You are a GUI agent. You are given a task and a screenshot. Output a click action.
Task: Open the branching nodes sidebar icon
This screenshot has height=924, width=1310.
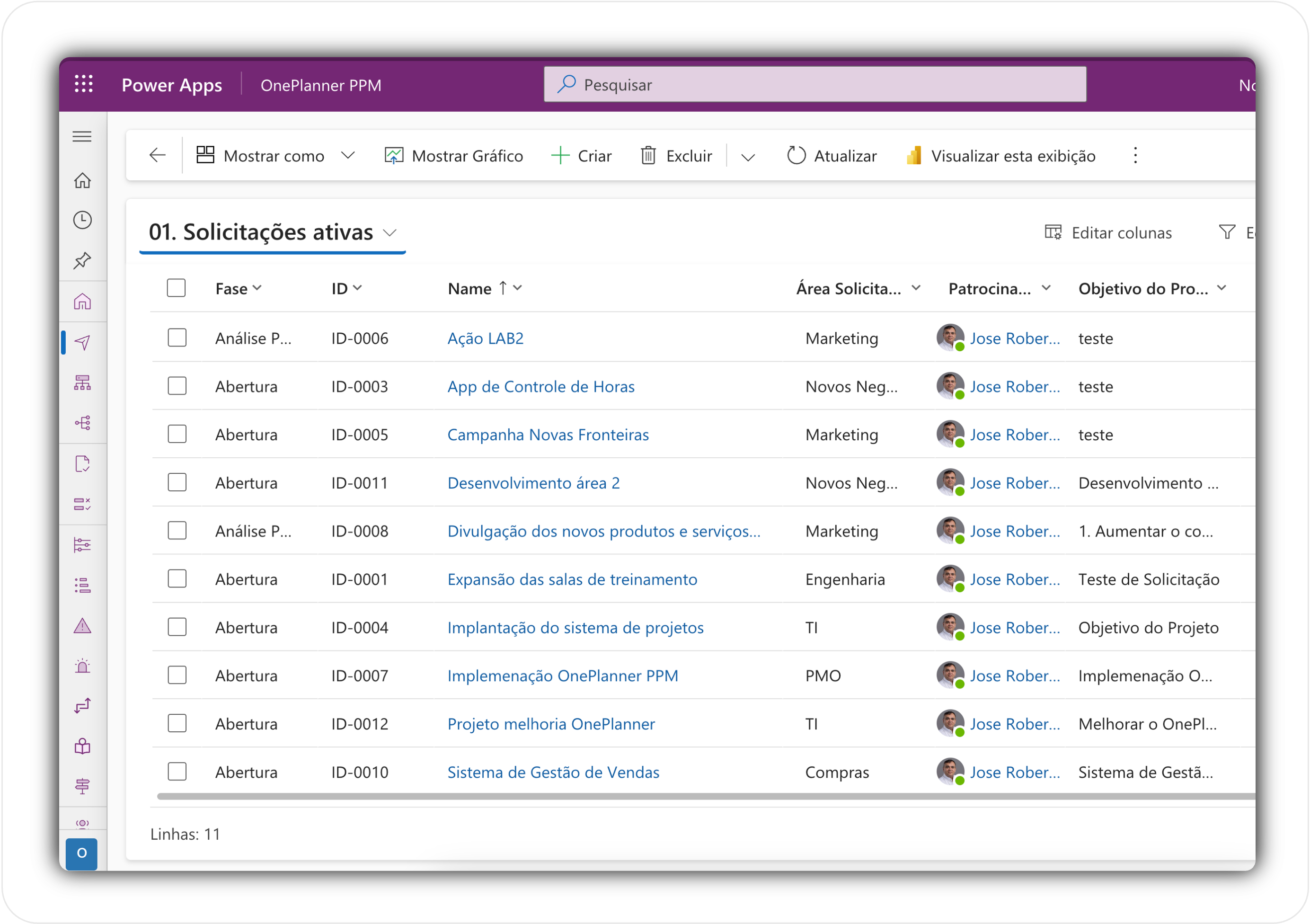point(82,423)
